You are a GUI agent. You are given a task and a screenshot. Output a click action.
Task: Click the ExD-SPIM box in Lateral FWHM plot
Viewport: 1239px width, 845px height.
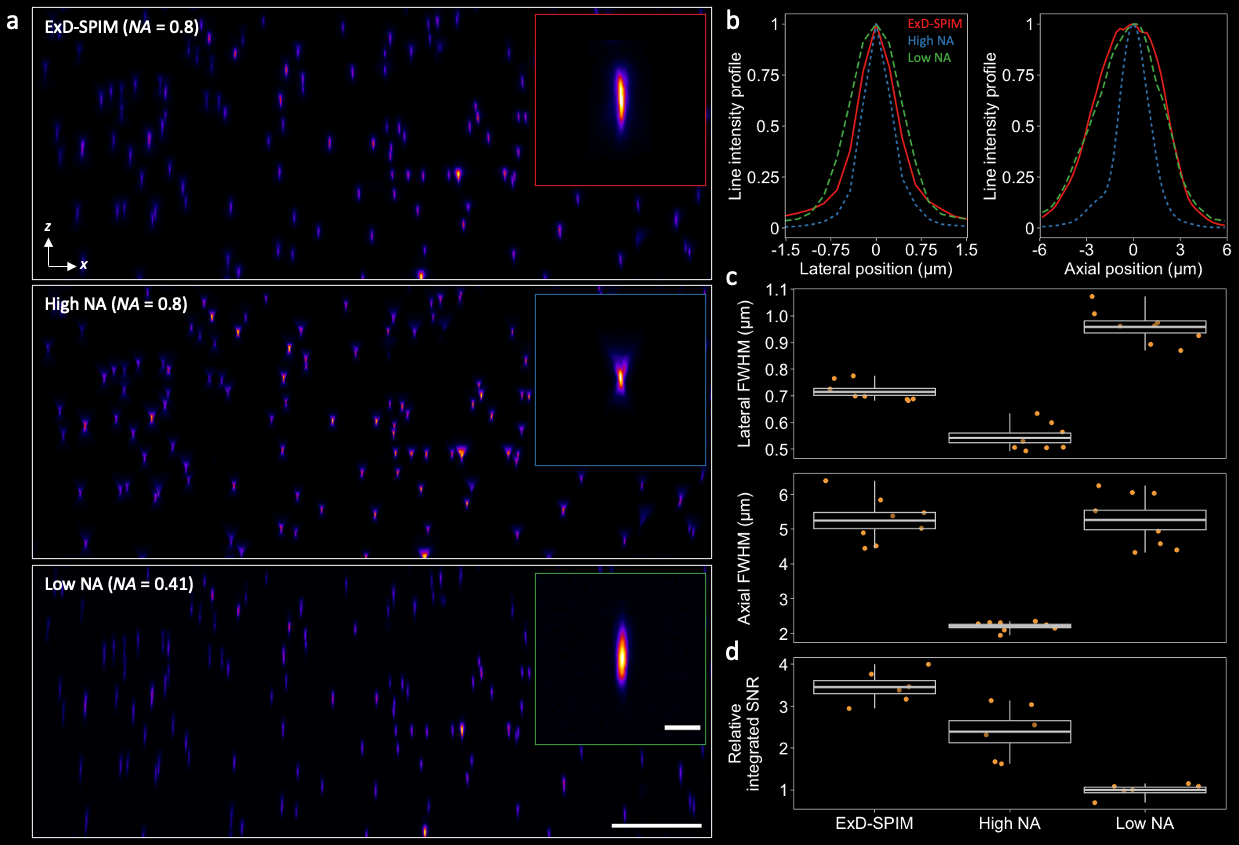pos(874,392)
